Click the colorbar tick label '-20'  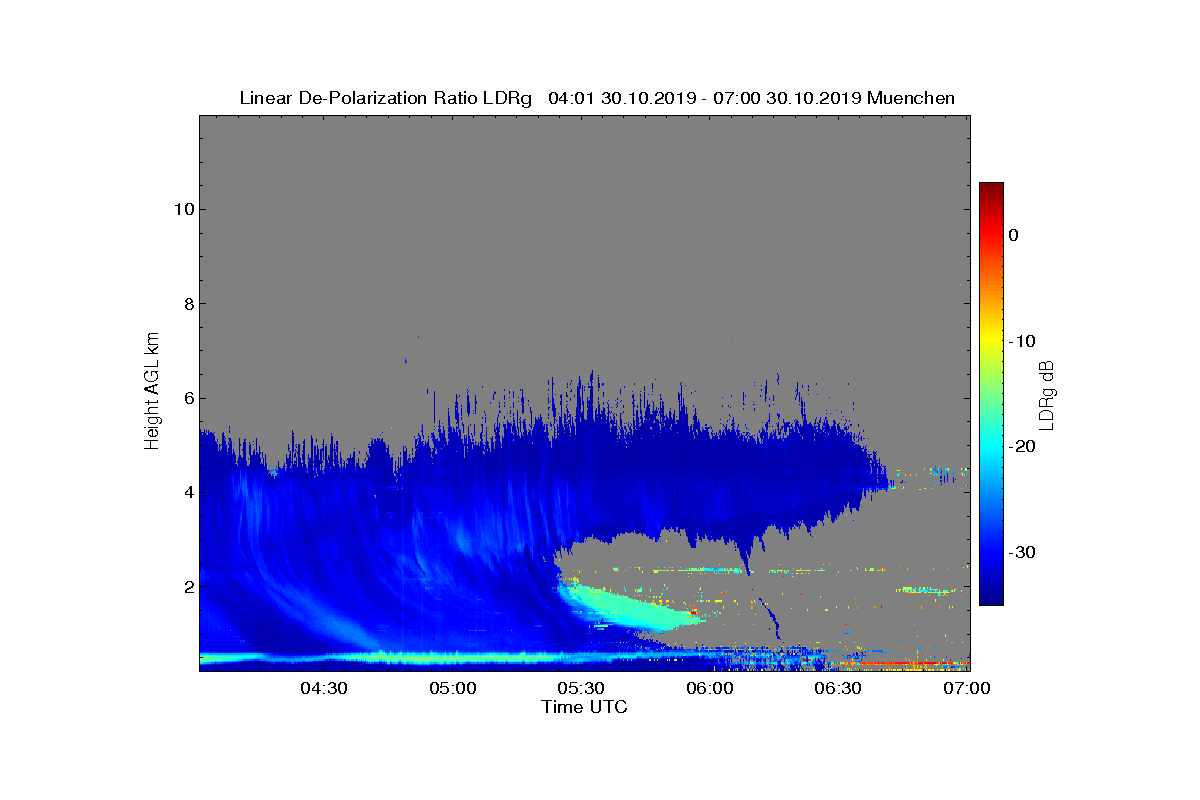[1021, 447]
